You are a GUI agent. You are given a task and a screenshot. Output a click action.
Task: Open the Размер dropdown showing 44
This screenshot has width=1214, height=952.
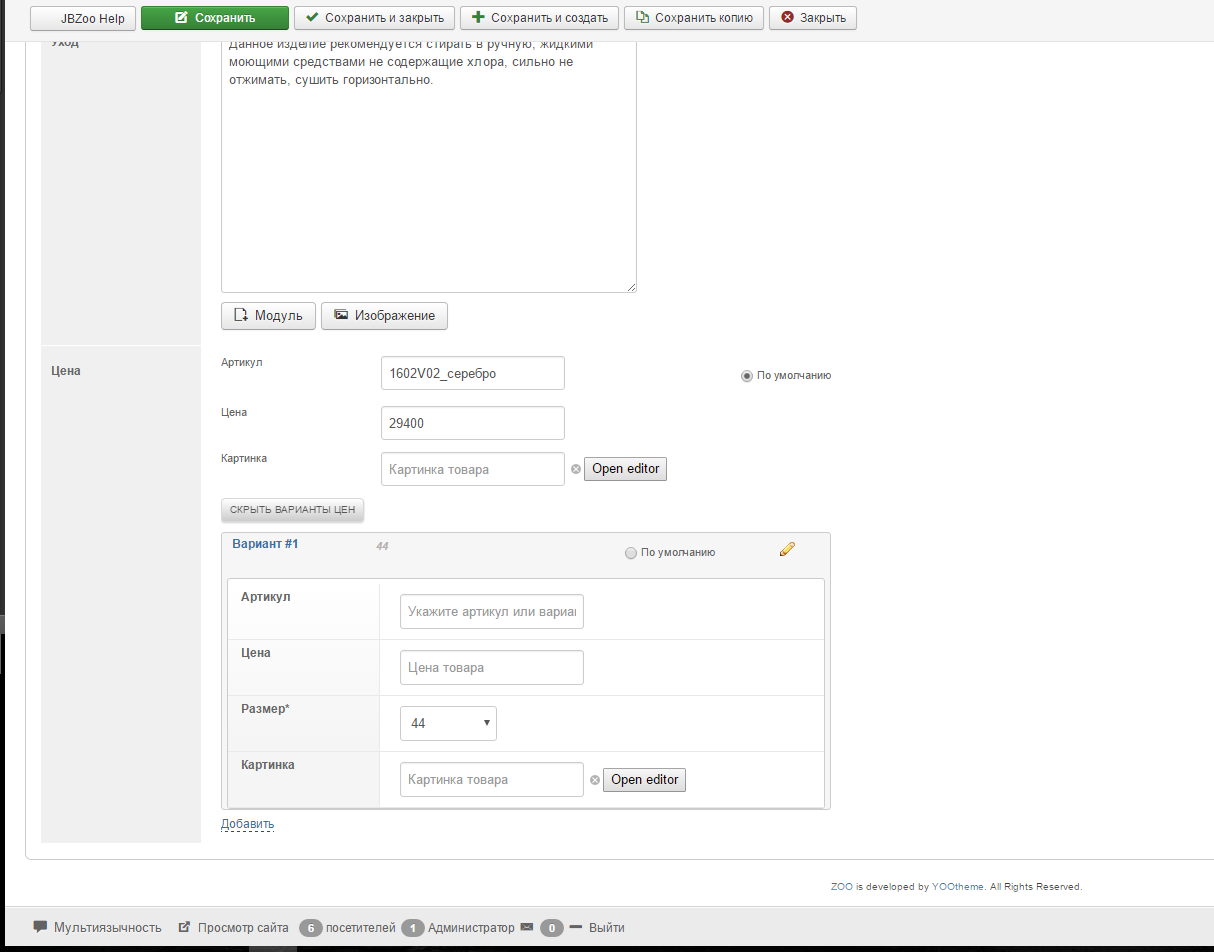point(448,723)
